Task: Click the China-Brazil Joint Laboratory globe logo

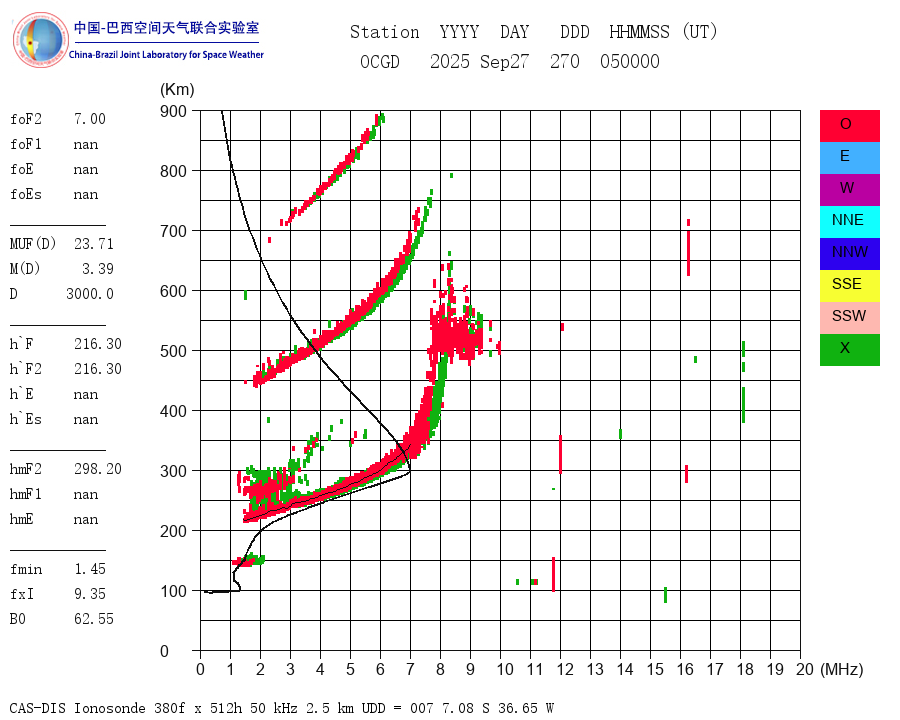Action: pyautogui.click(x=41, y=40)
